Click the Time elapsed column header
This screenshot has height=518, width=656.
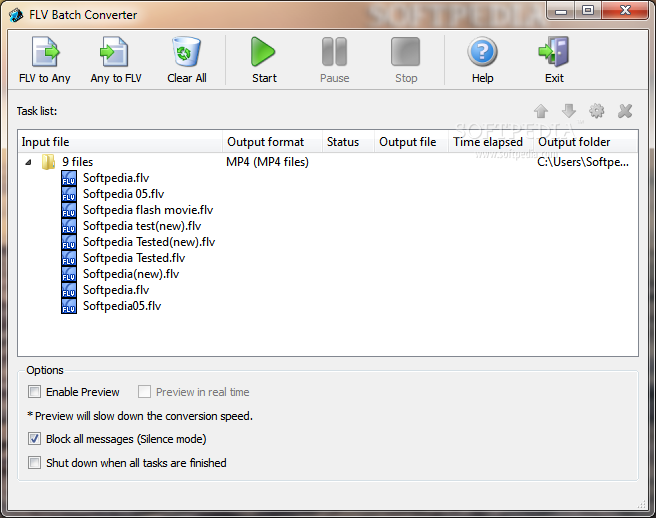click(x=491, y=142)
